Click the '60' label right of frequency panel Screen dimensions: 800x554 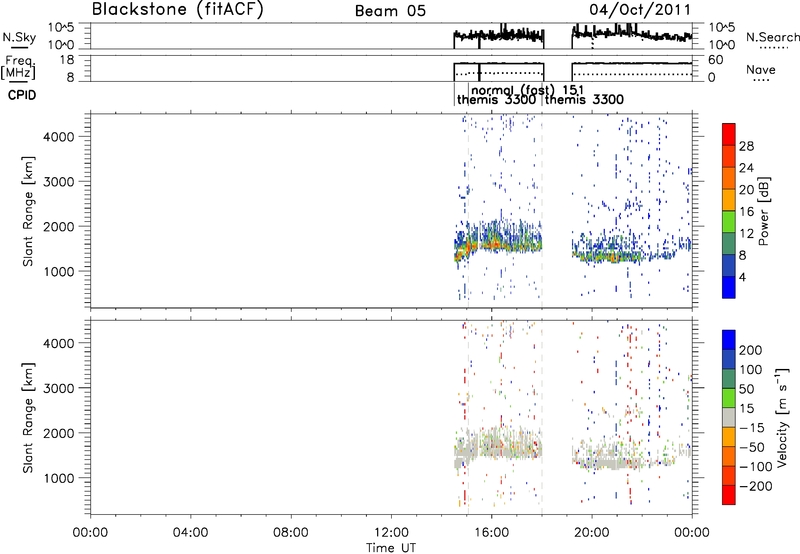(x=716, y=60)
